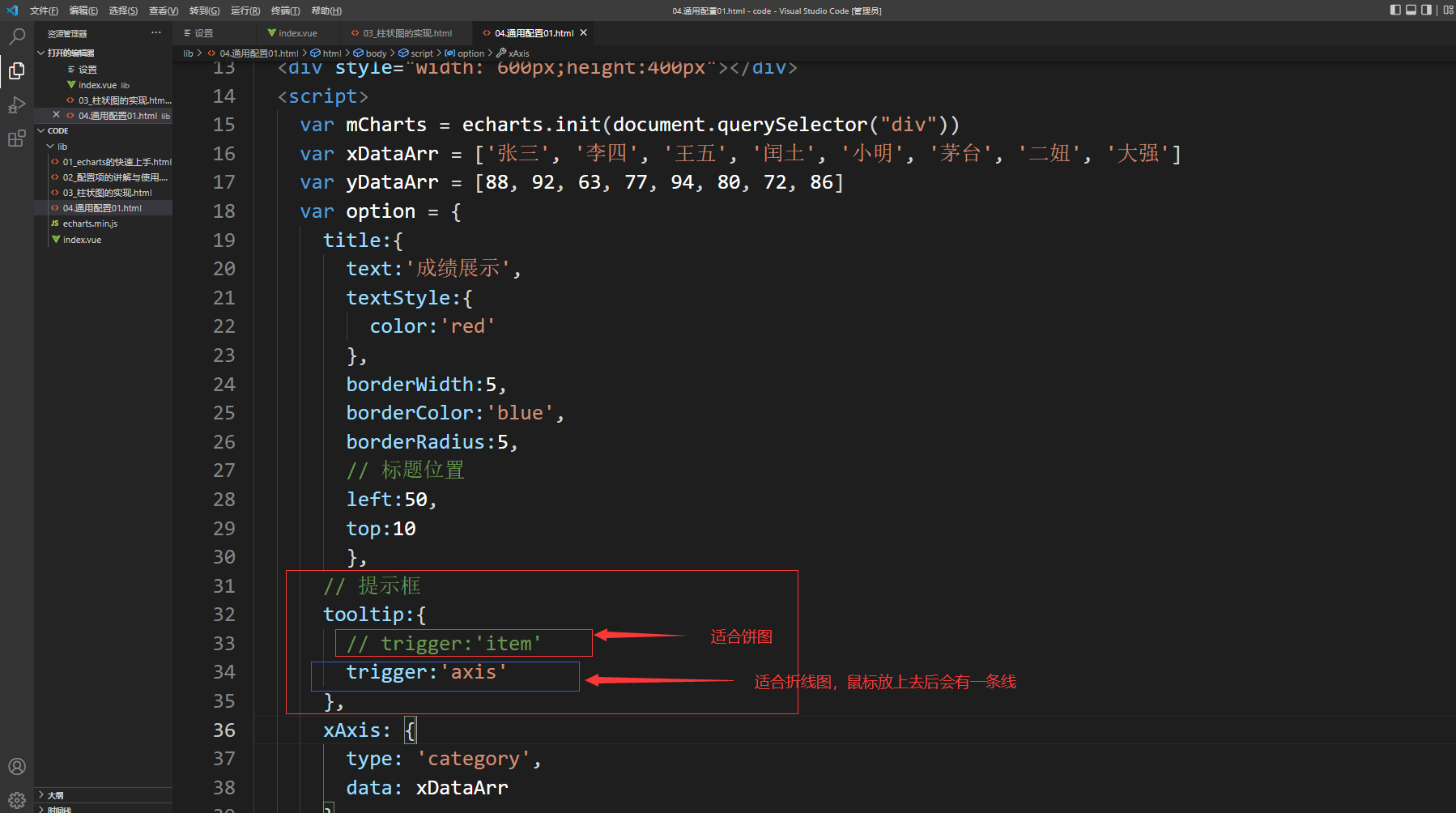Close 04.通用配置01.html in open editors list
The image size is (1456, 813).
click(x=56, y=115)
